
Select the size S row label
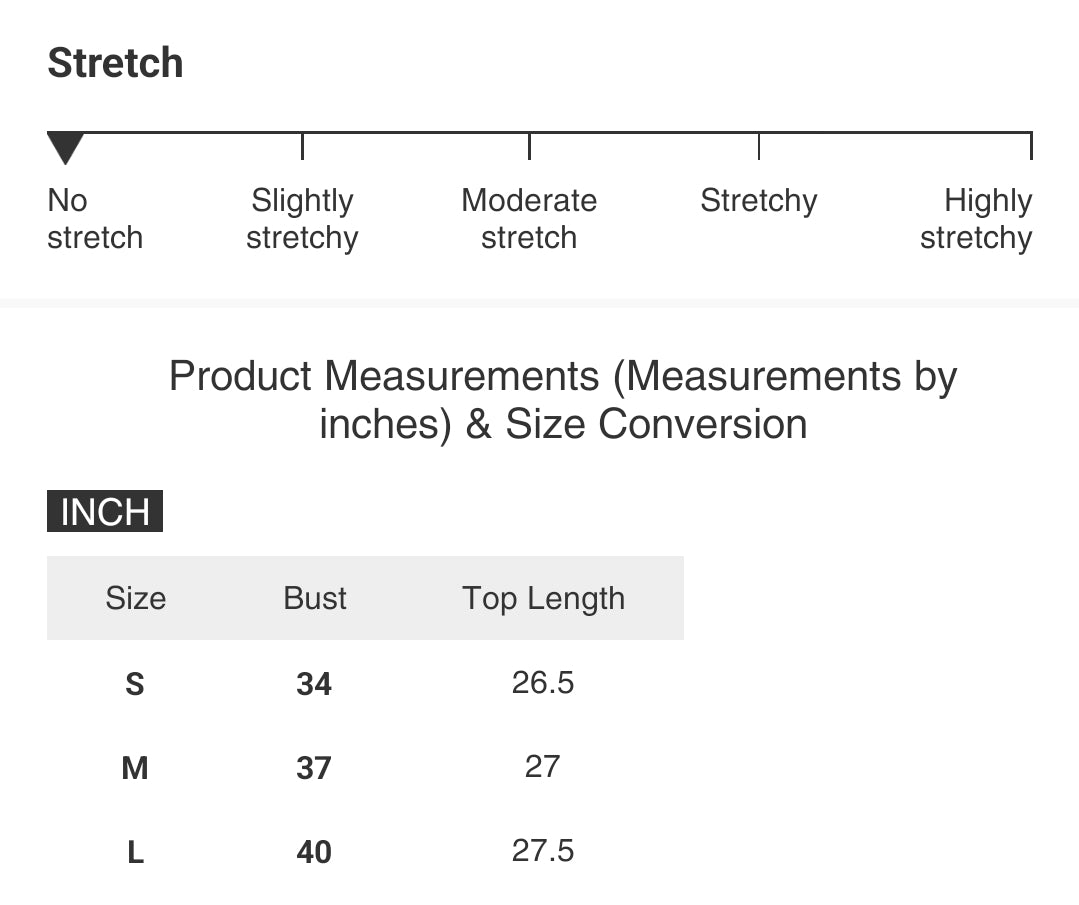click(x=135, y=684)
